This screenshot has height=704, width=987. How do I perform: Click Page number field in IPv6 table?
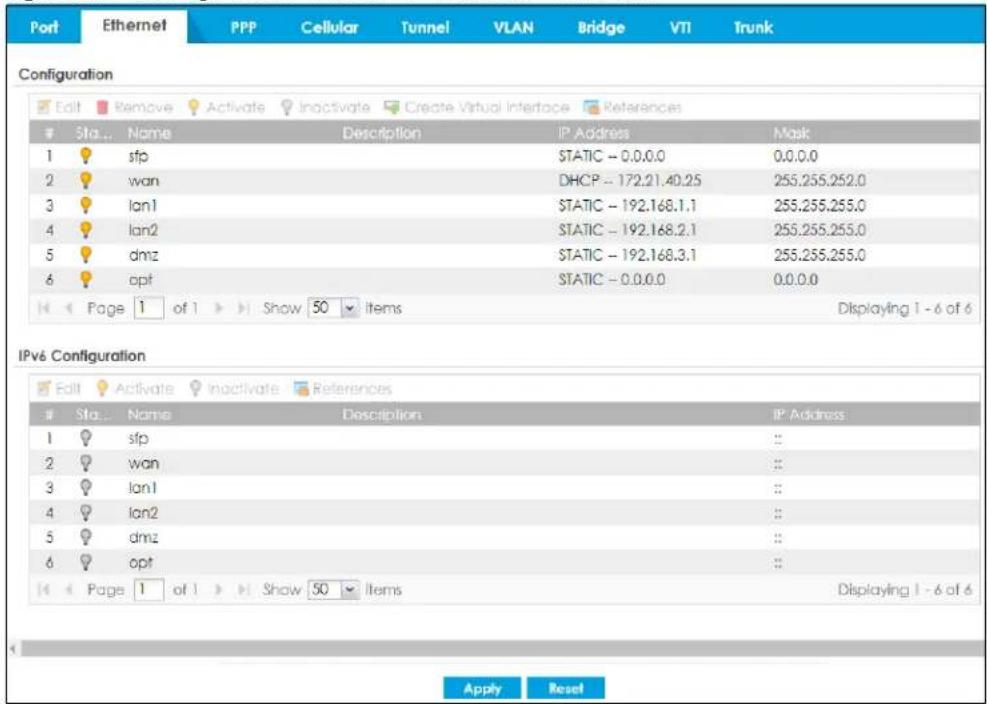click(149, 590)
